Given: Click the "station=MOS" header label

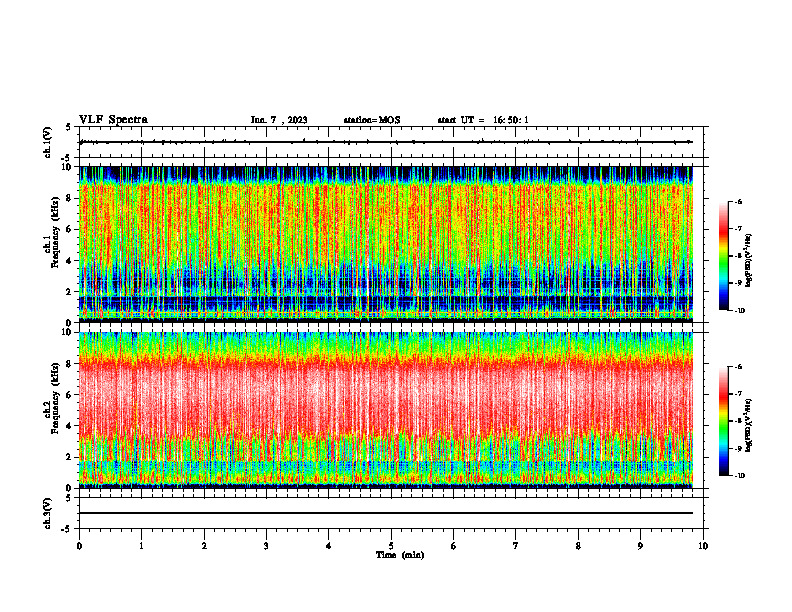Looking at the screenshot, I should pyautogui.click(x=372, y=120).
